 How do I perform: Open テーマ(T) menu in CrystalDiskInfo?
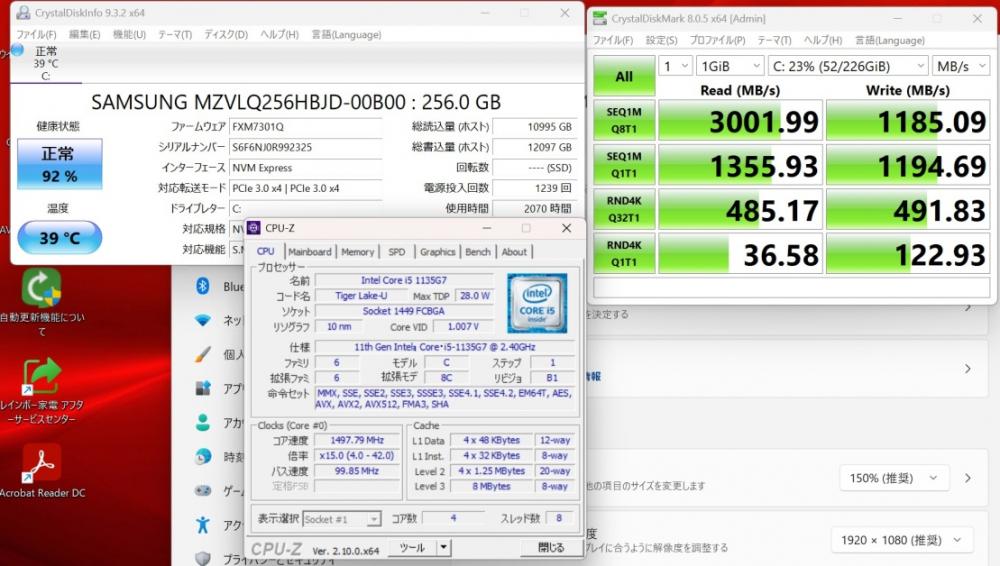[x=175, y=34]
